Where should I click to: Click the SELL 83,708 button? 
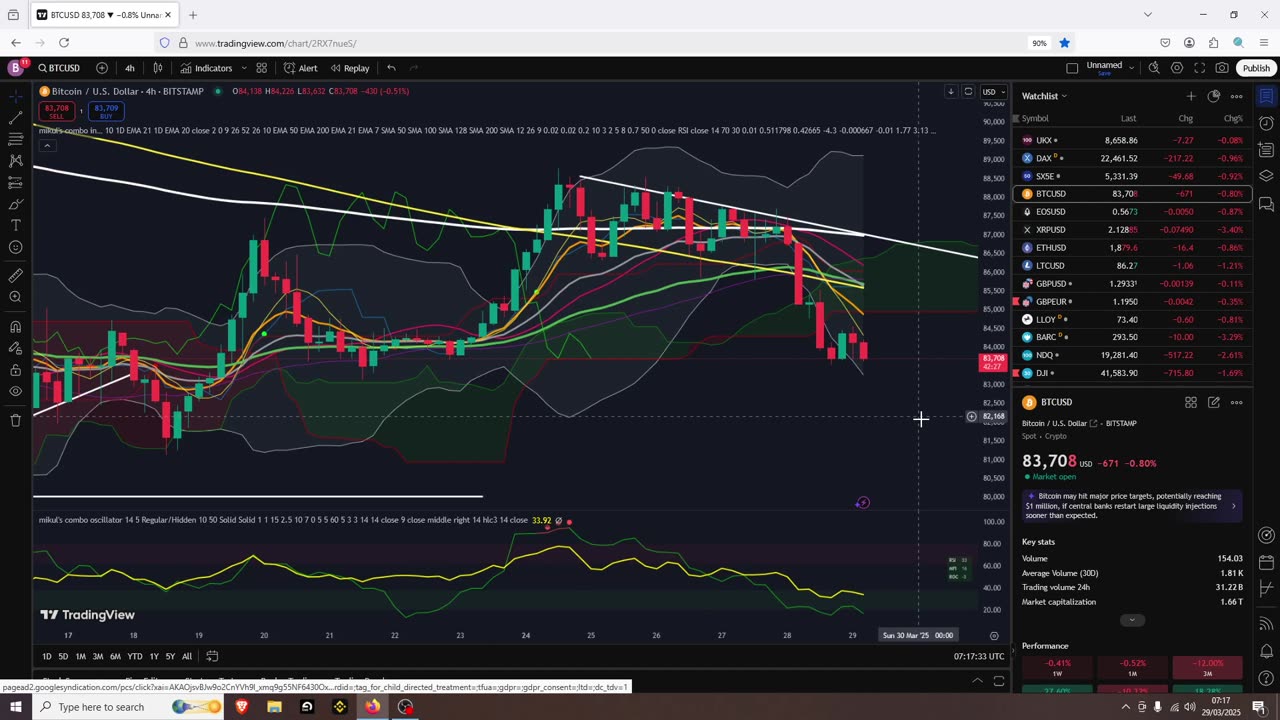coord(56,111)
